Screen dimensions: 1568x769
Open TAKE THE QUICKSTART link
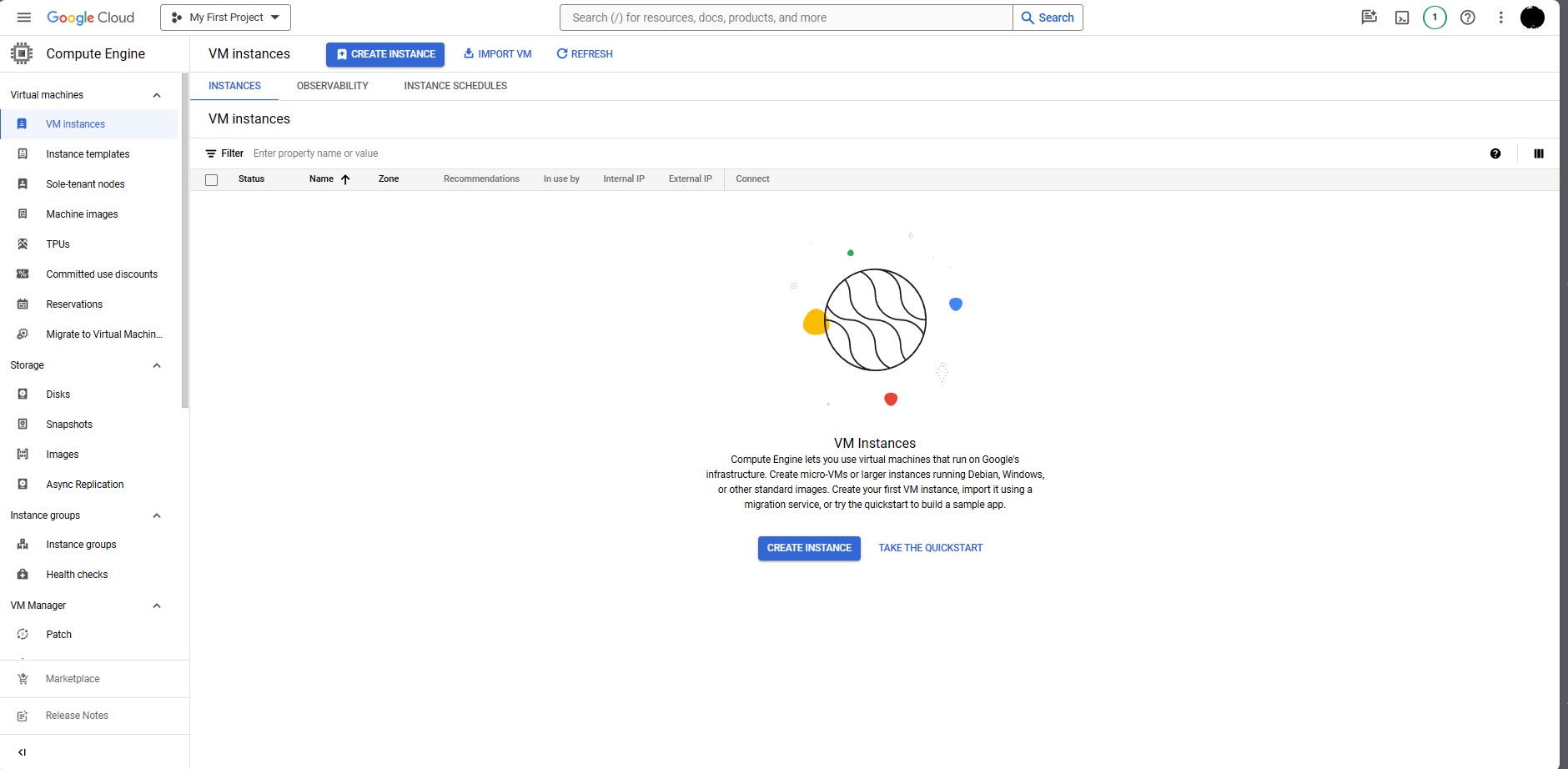point(931,548)
